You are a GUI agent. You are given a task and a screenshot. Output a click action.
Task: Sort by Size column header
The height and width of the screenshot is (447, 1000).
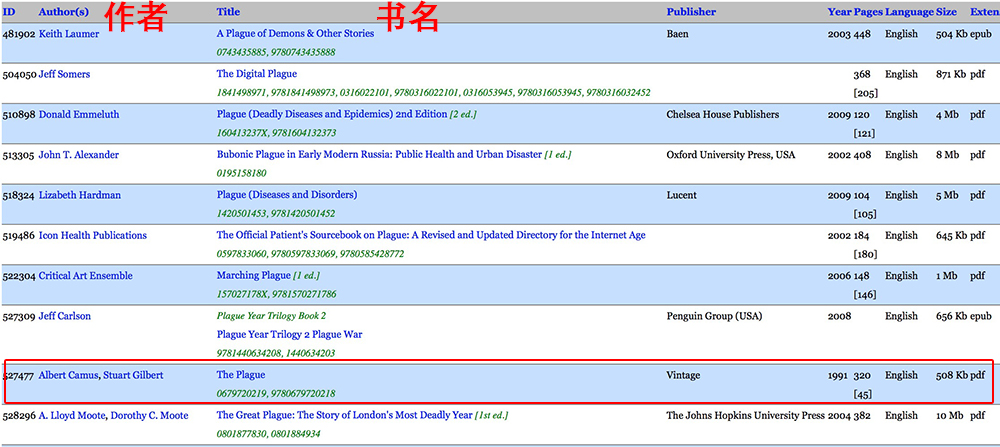click(x=946, y=11)
